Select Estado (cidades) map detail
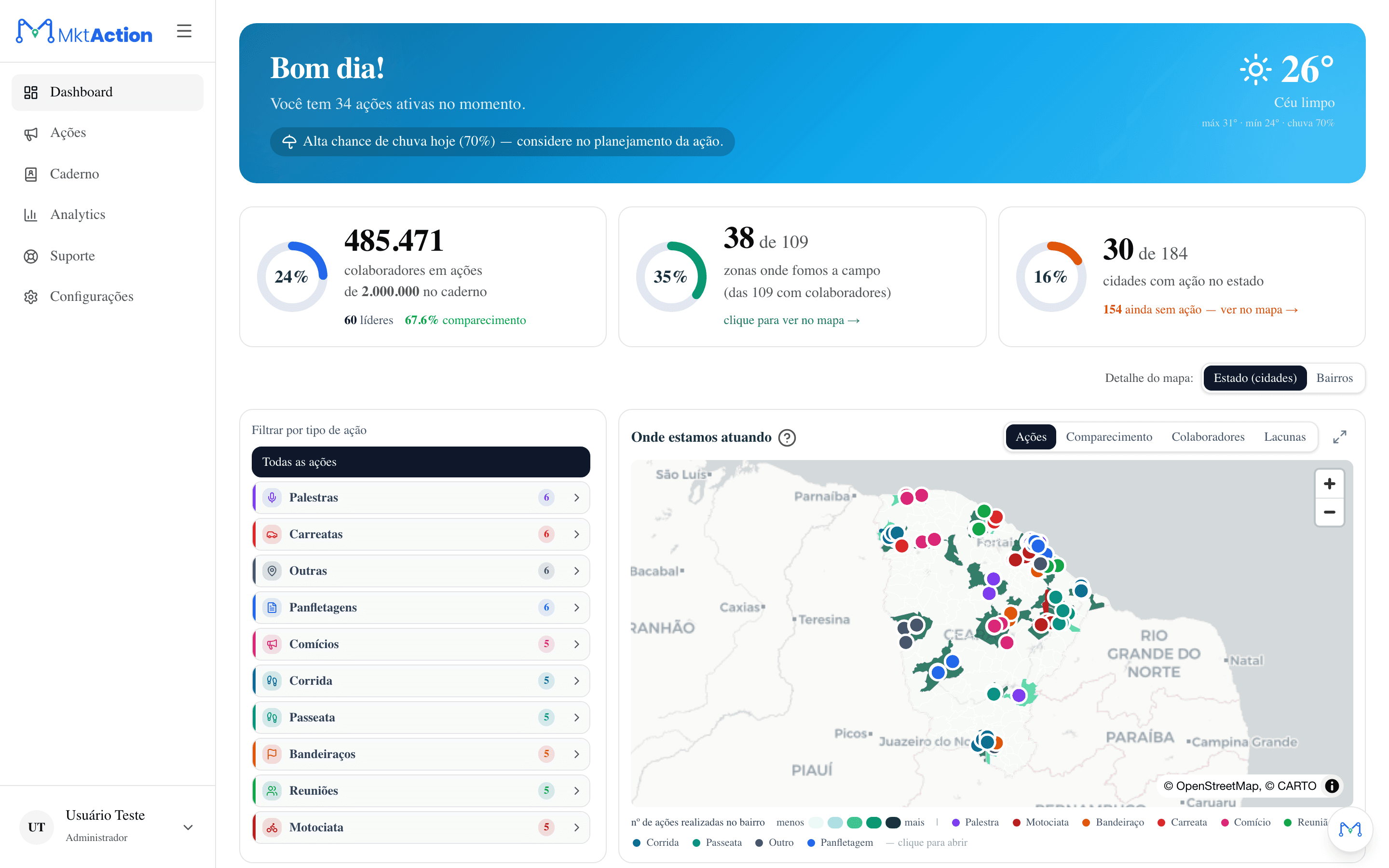The image size is (1389, 868). [x=1255, y=379]
